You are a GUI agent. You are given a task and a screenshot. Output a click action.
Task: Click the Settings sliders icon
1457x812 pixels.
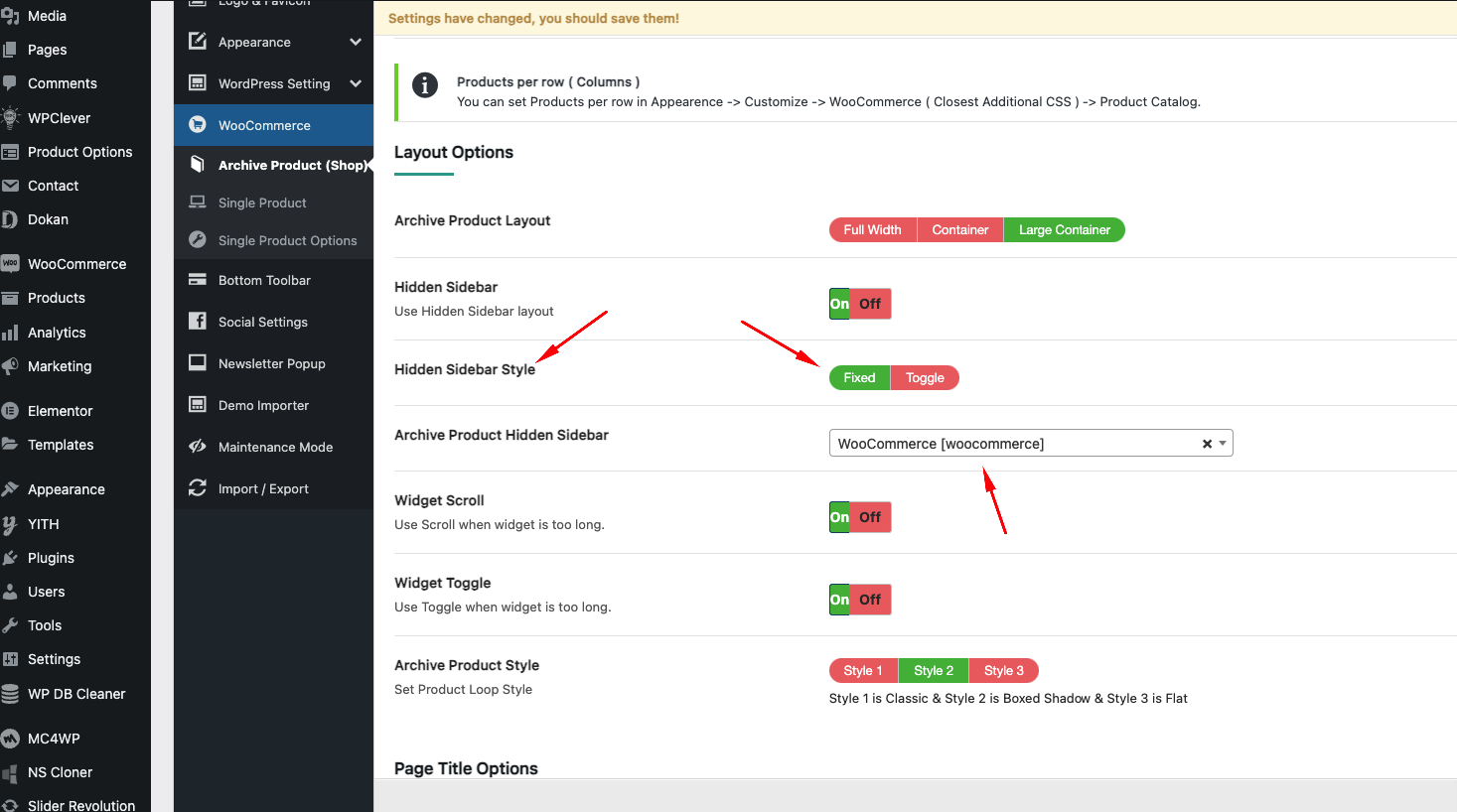pyautogui.click(x=10, y=659)
